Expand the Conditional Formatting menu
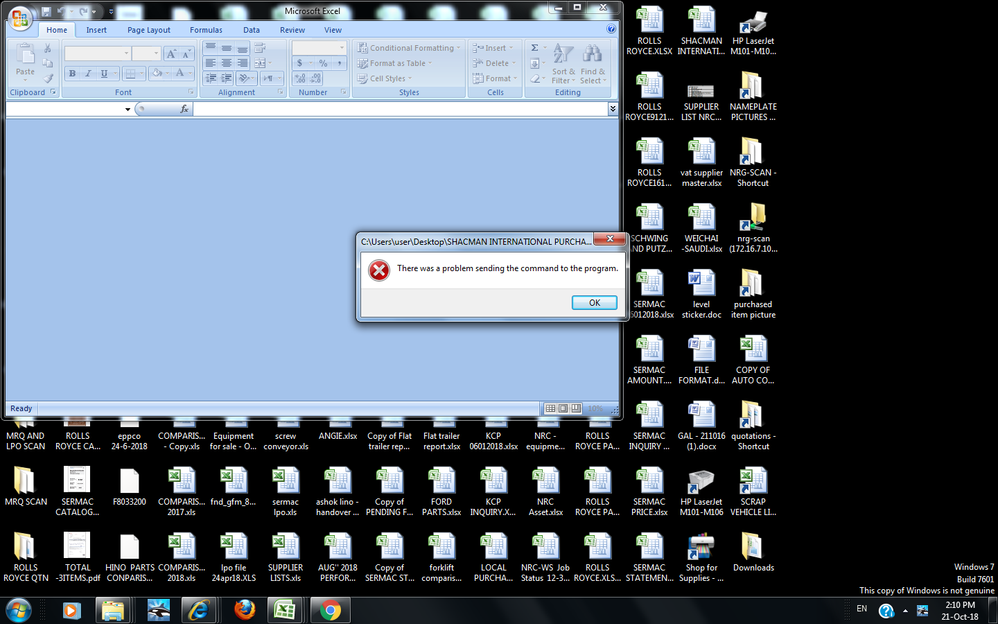 coord(407,48)
